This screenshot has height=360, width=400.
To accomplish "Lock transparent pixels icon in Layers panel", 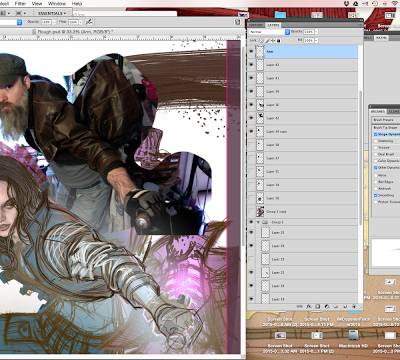I will (261, 41).
